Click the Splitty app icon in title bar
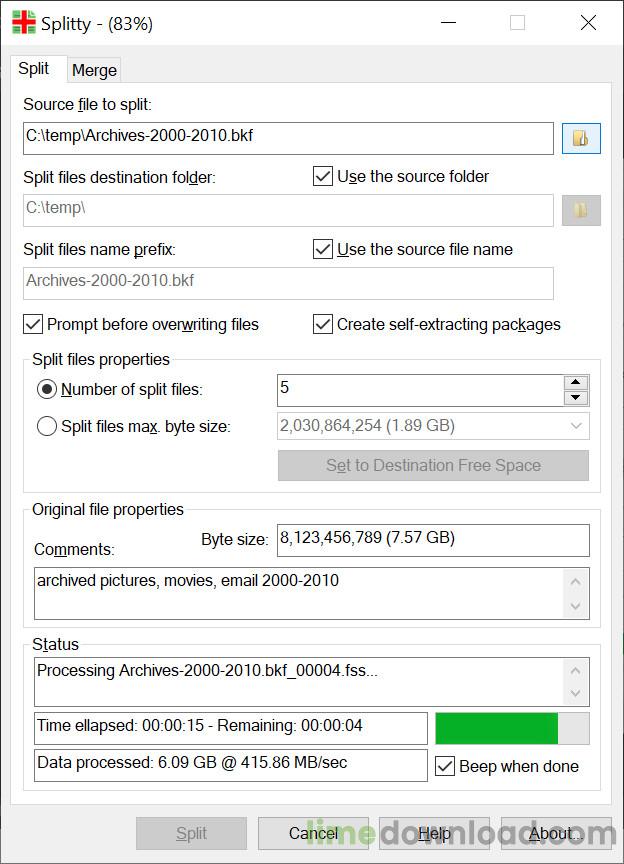 [24, 23]
